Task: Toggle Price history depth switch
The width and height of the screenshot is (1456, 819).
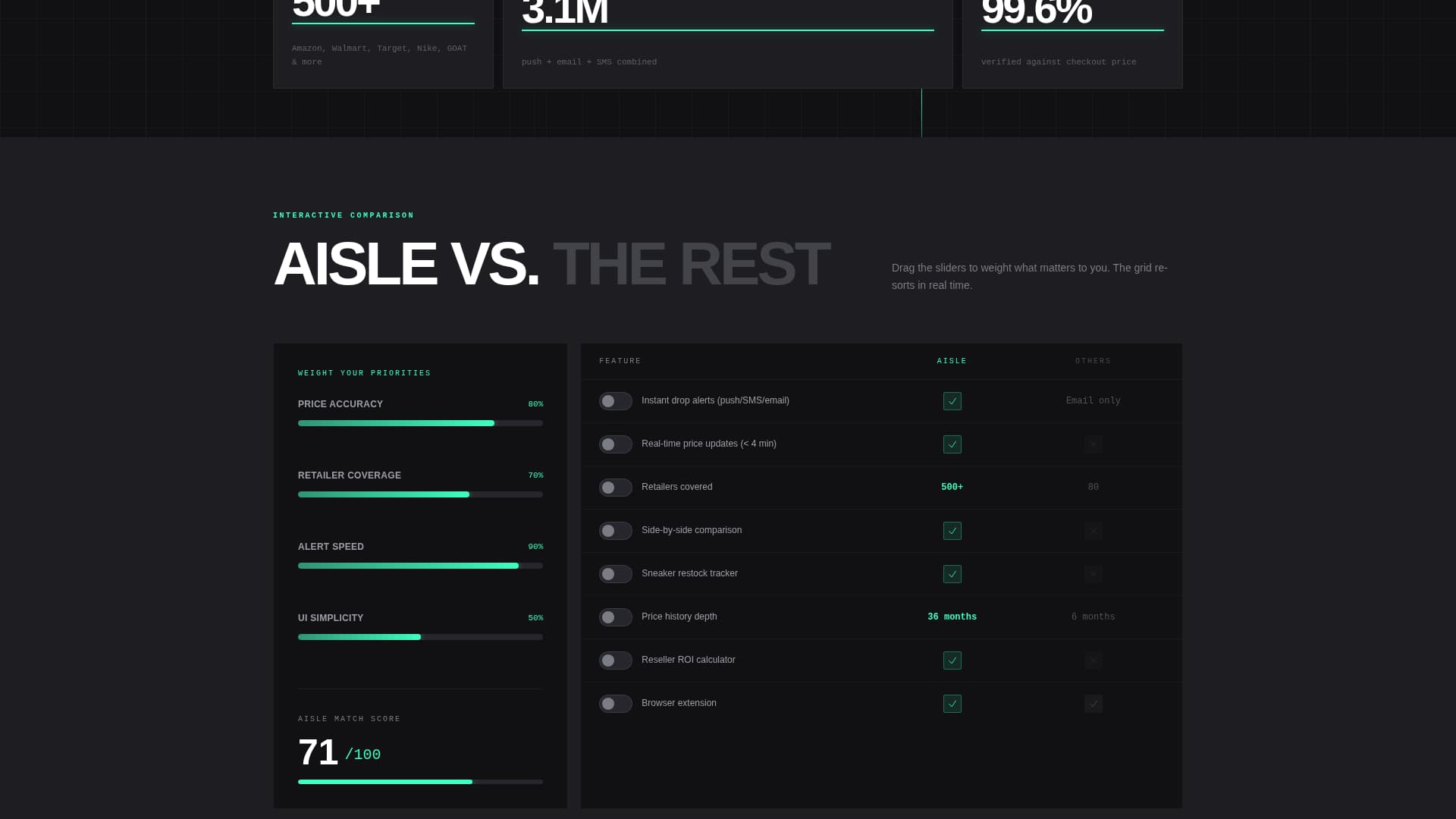Action: click(615, 617)
